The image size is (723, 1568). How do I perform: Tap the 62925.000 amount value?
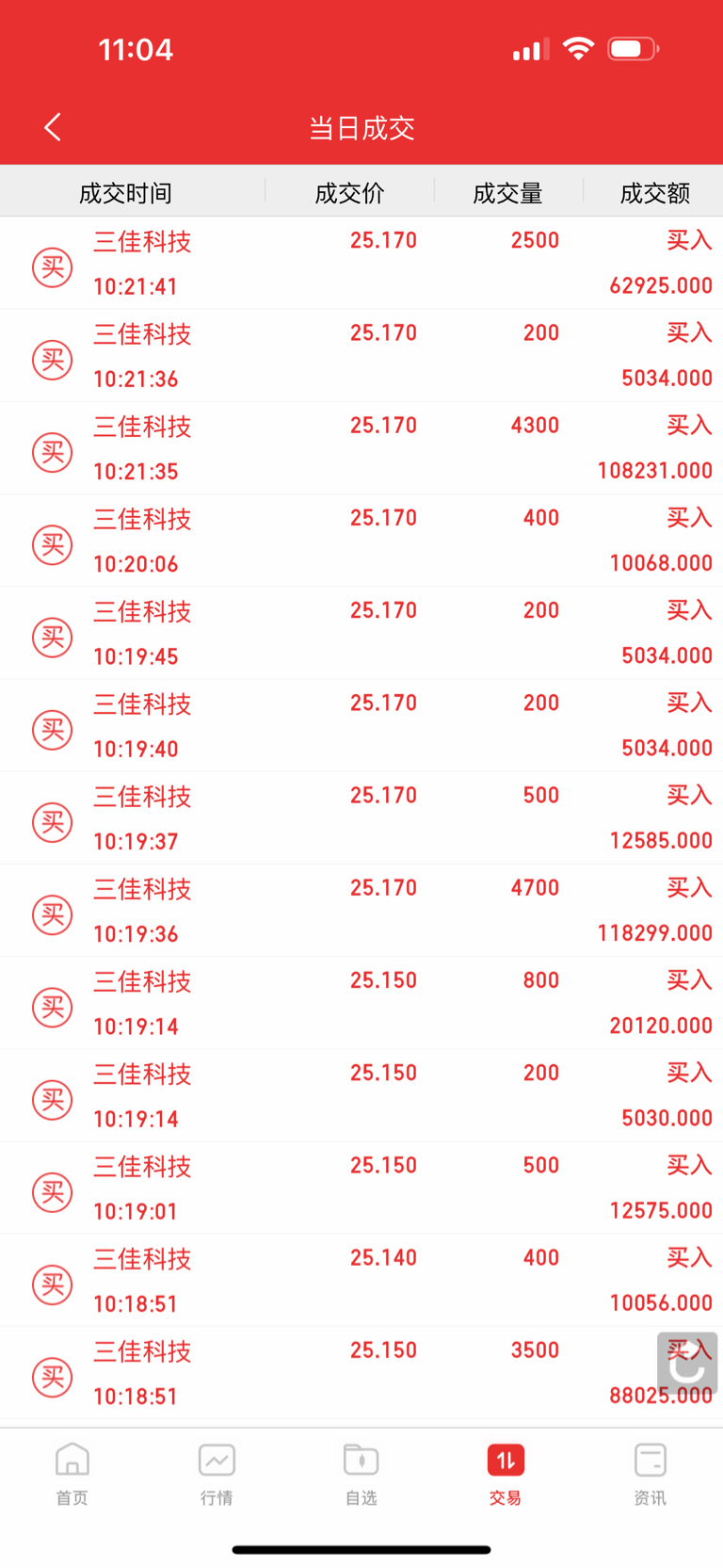tap(660, 286)
